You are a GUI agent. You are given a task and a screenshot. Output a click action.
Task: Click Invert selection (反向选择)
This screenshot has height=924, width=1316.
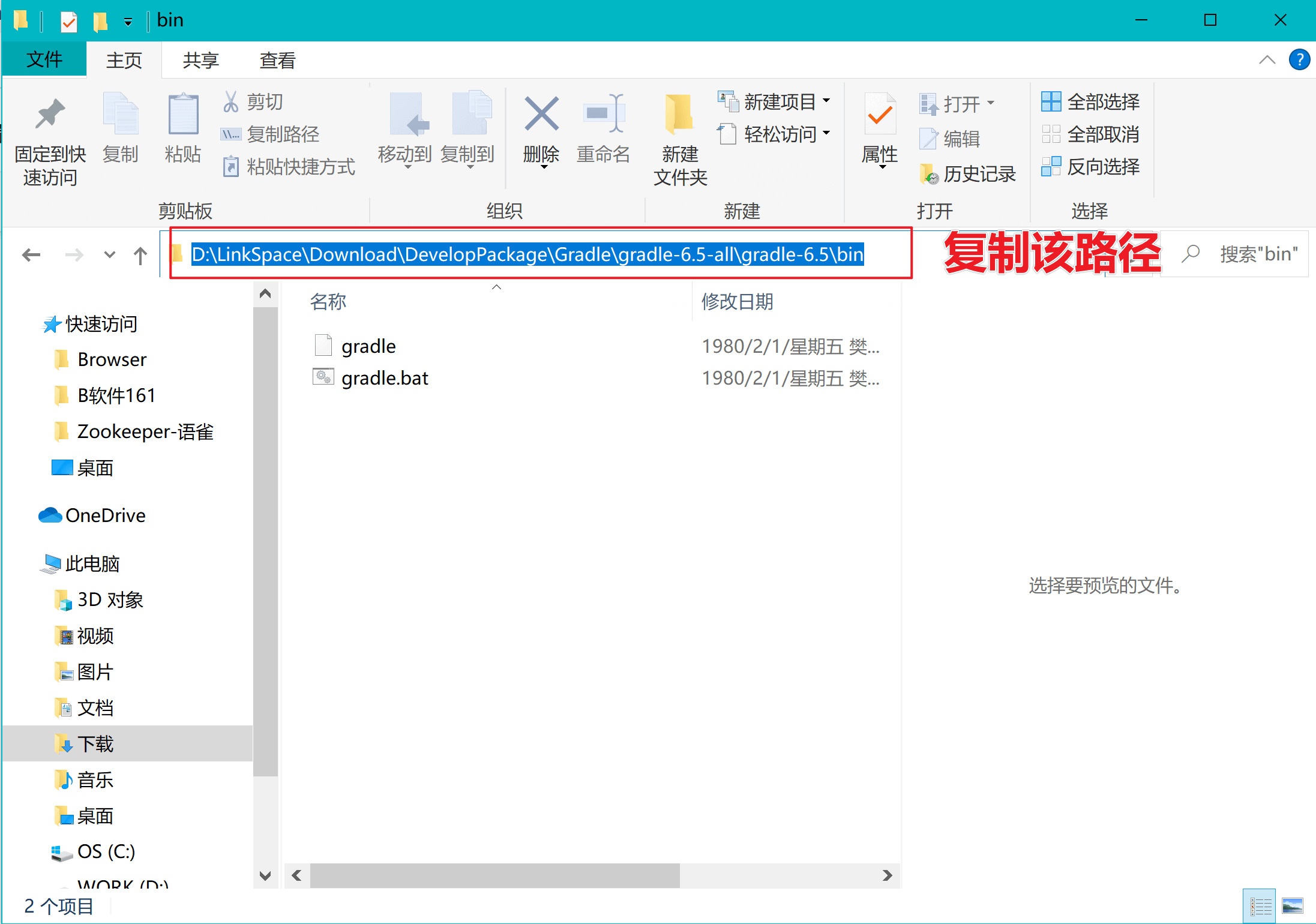click(x=1090, y=166)
